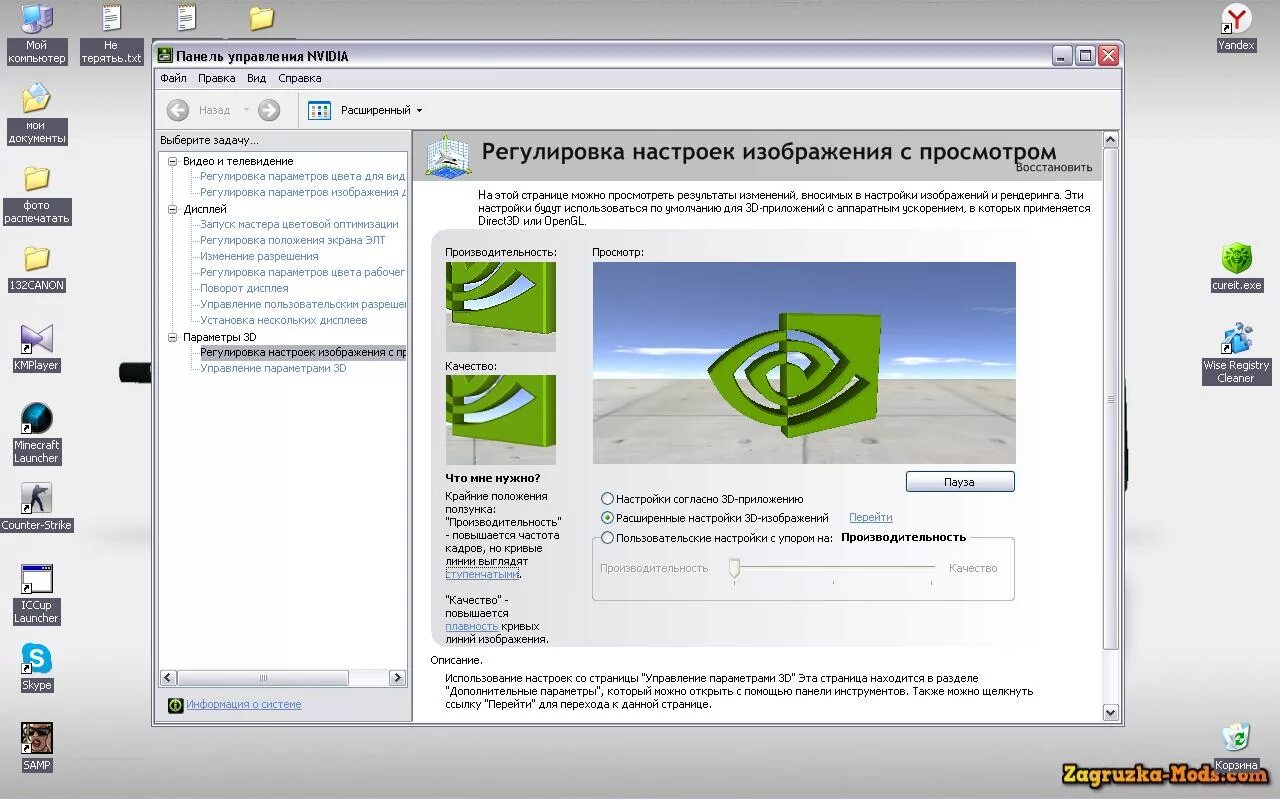
Task: Open "Информация о системе" link
Action: click(x=243, y=705)
